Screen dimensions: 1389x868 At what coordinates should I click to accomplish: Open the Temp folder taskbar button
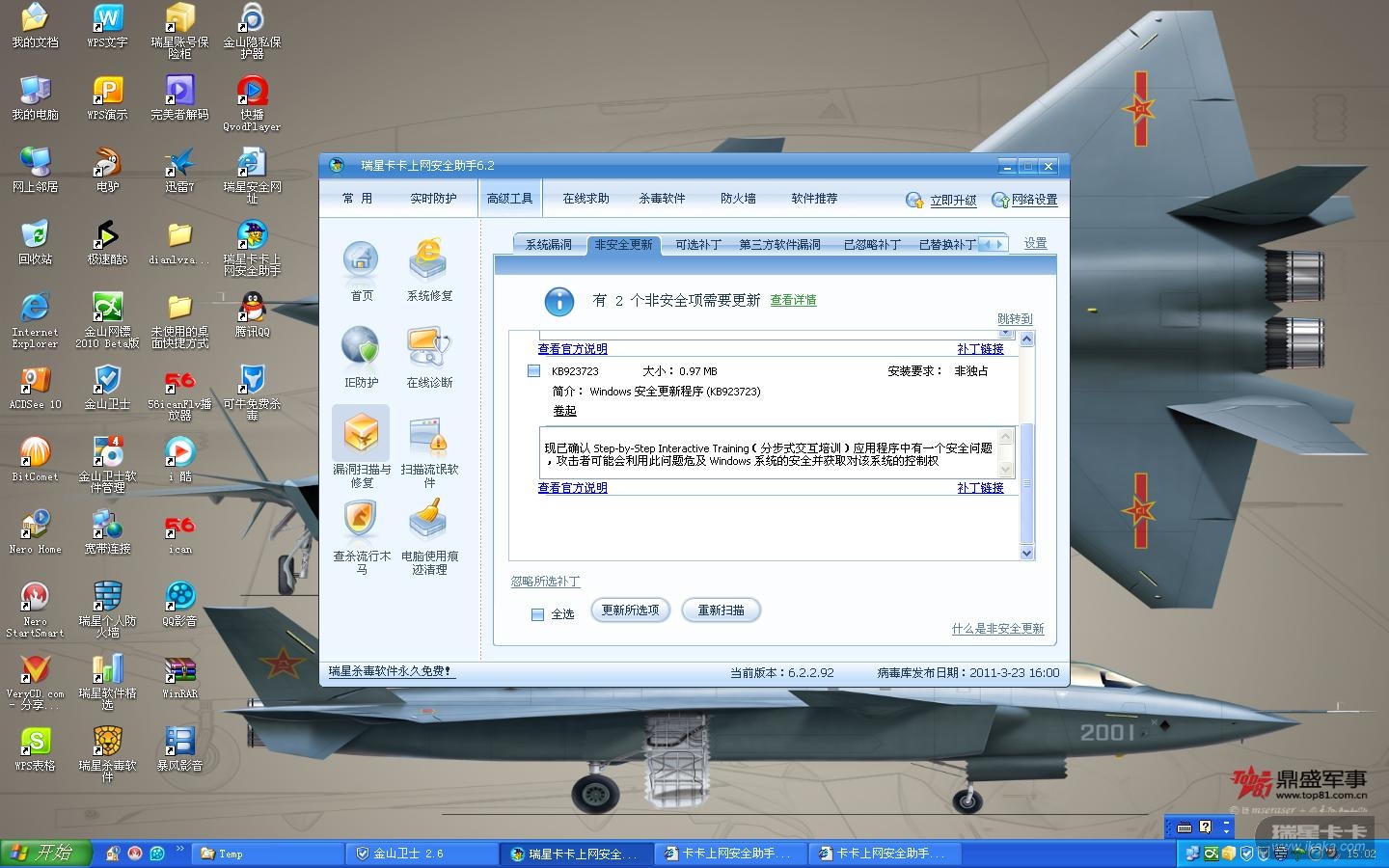268,854
